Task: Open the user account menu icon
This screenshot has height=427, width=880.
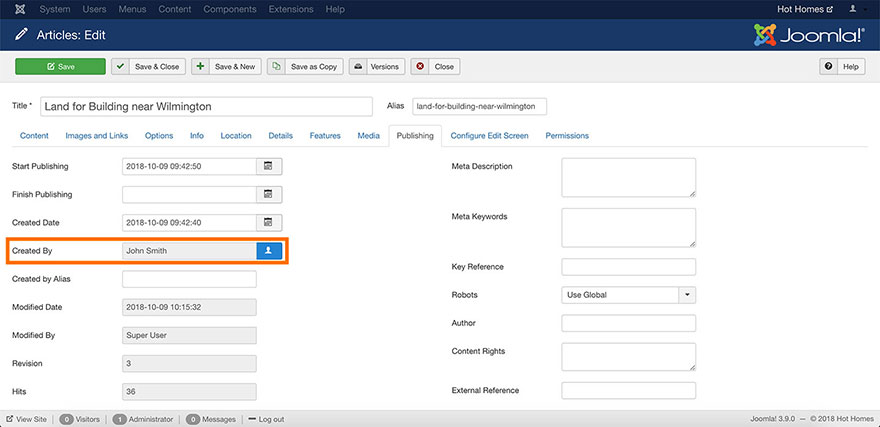Action: click(852, 9)
